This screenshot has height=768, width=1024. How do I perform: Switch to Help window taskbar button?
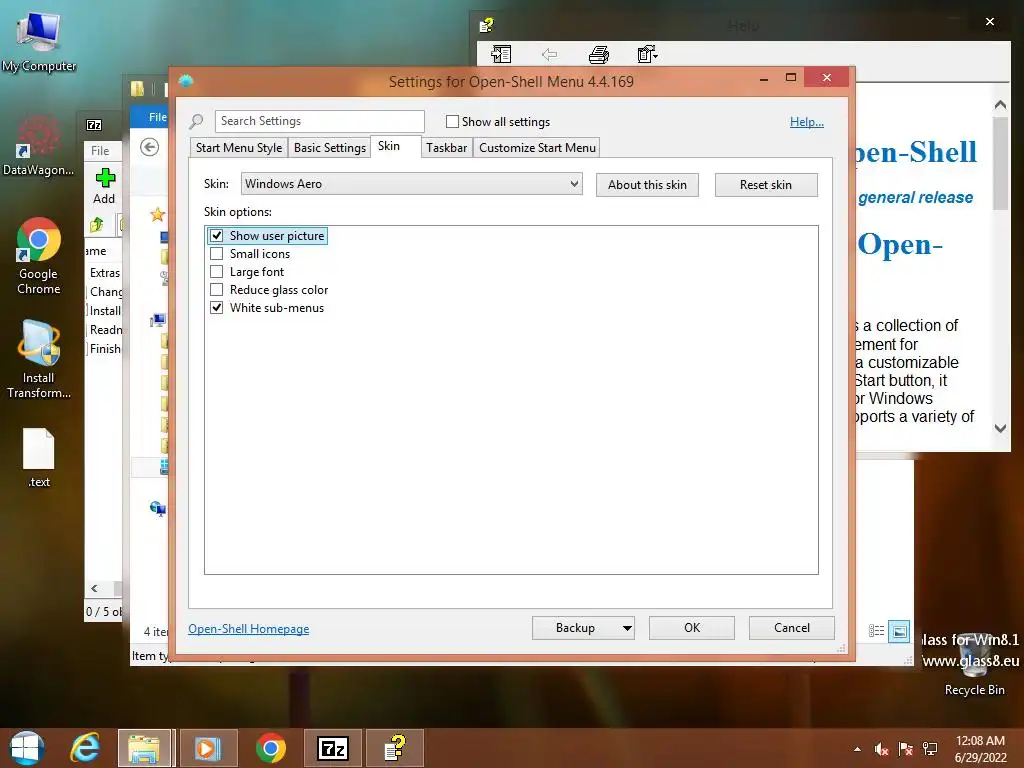coord(394,748)
